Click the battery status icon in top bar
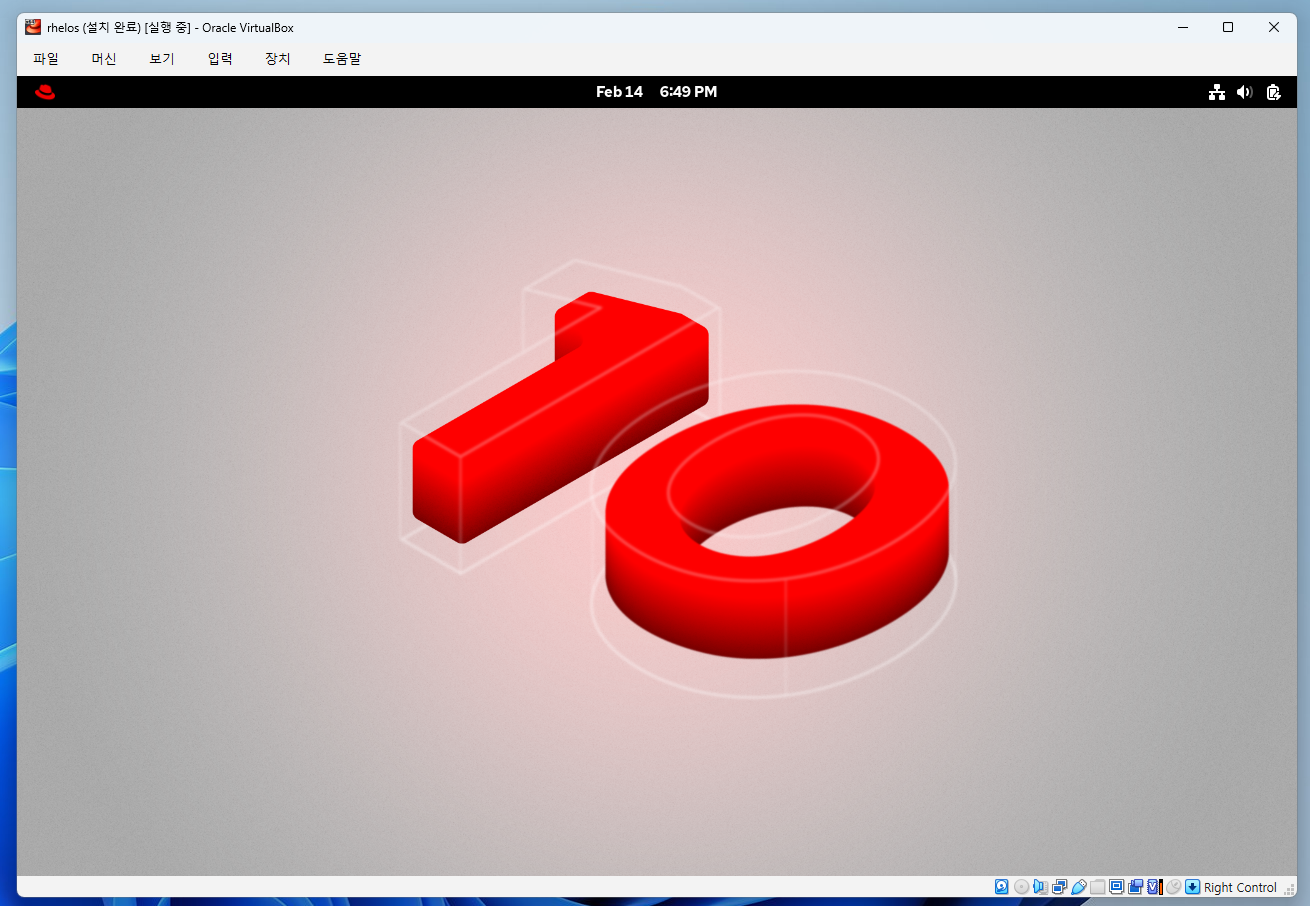The image size is (1310, 906). coord(1273,91)
